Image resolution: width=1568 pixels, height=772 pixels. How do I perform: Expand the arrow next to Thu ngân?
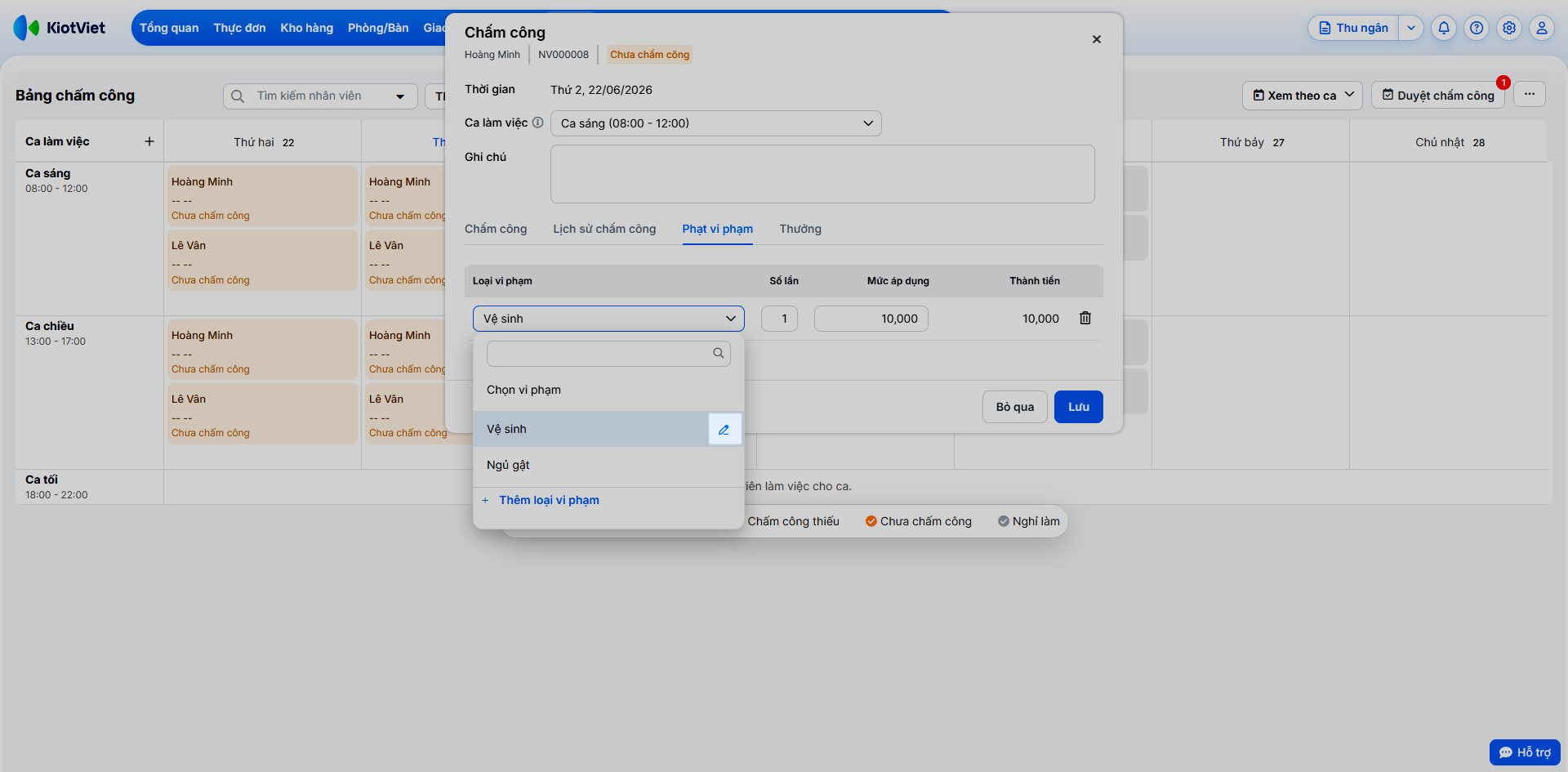click(x=1411, y=28)
